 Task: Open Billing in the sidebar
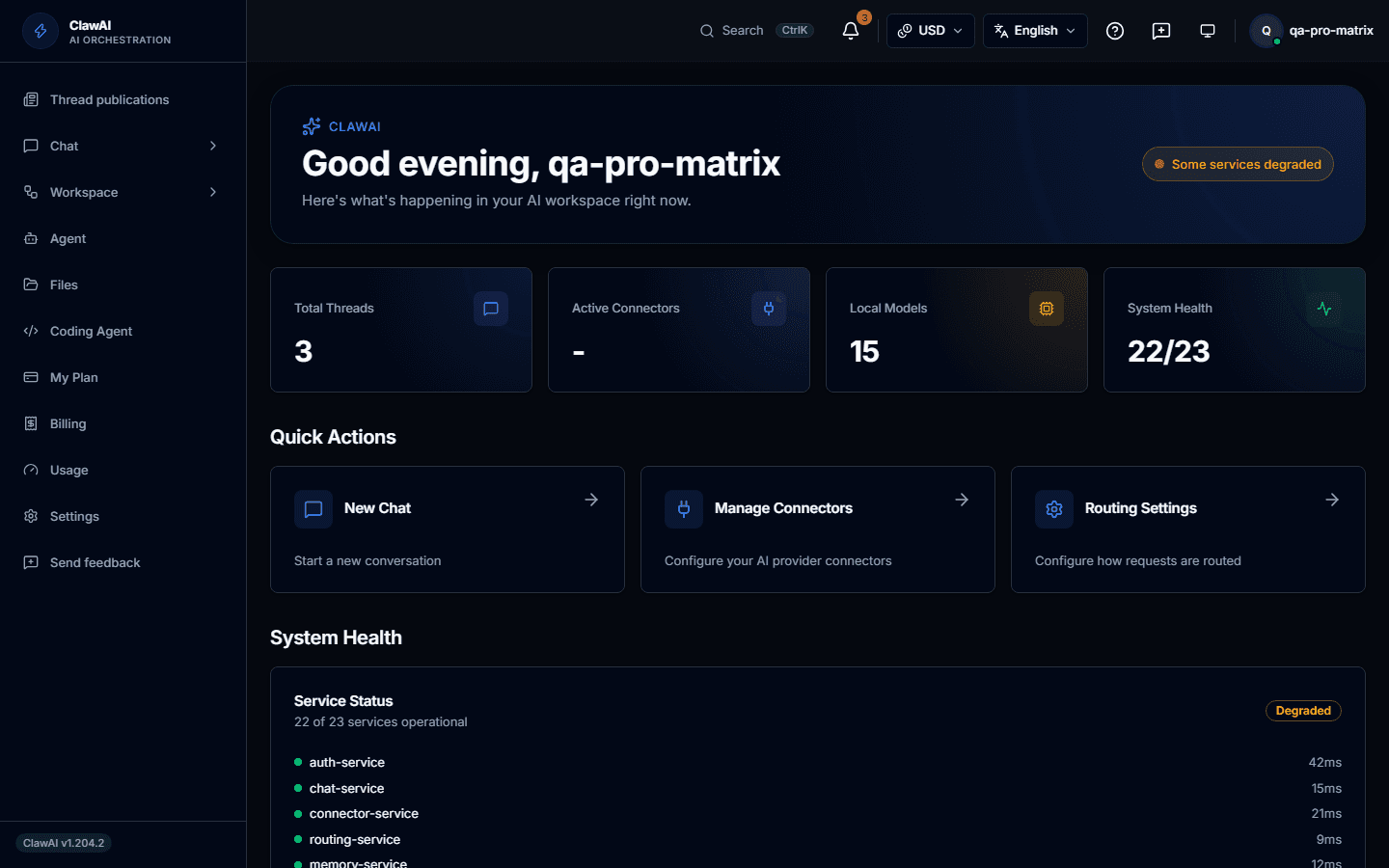(x=123, y=423)
